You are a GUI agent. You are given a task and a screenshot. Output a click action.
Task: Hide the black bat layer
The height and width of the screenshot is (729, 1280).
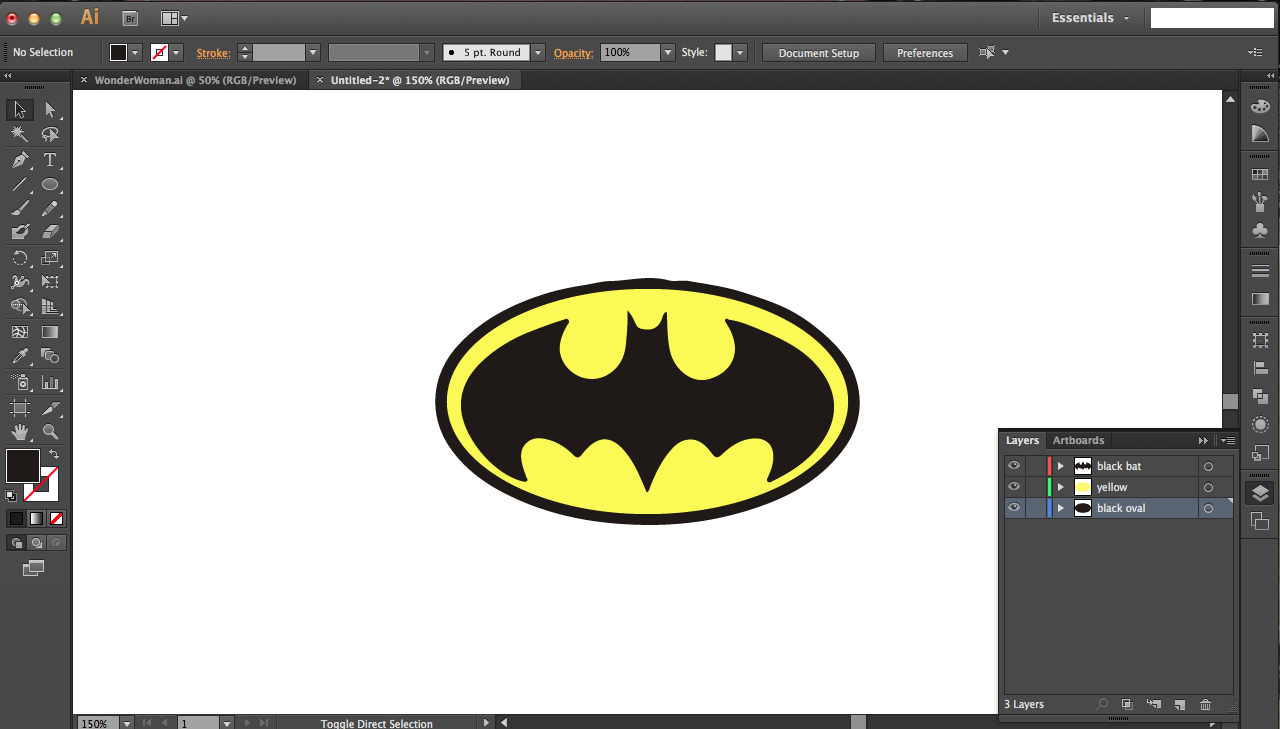(1014, 466)
